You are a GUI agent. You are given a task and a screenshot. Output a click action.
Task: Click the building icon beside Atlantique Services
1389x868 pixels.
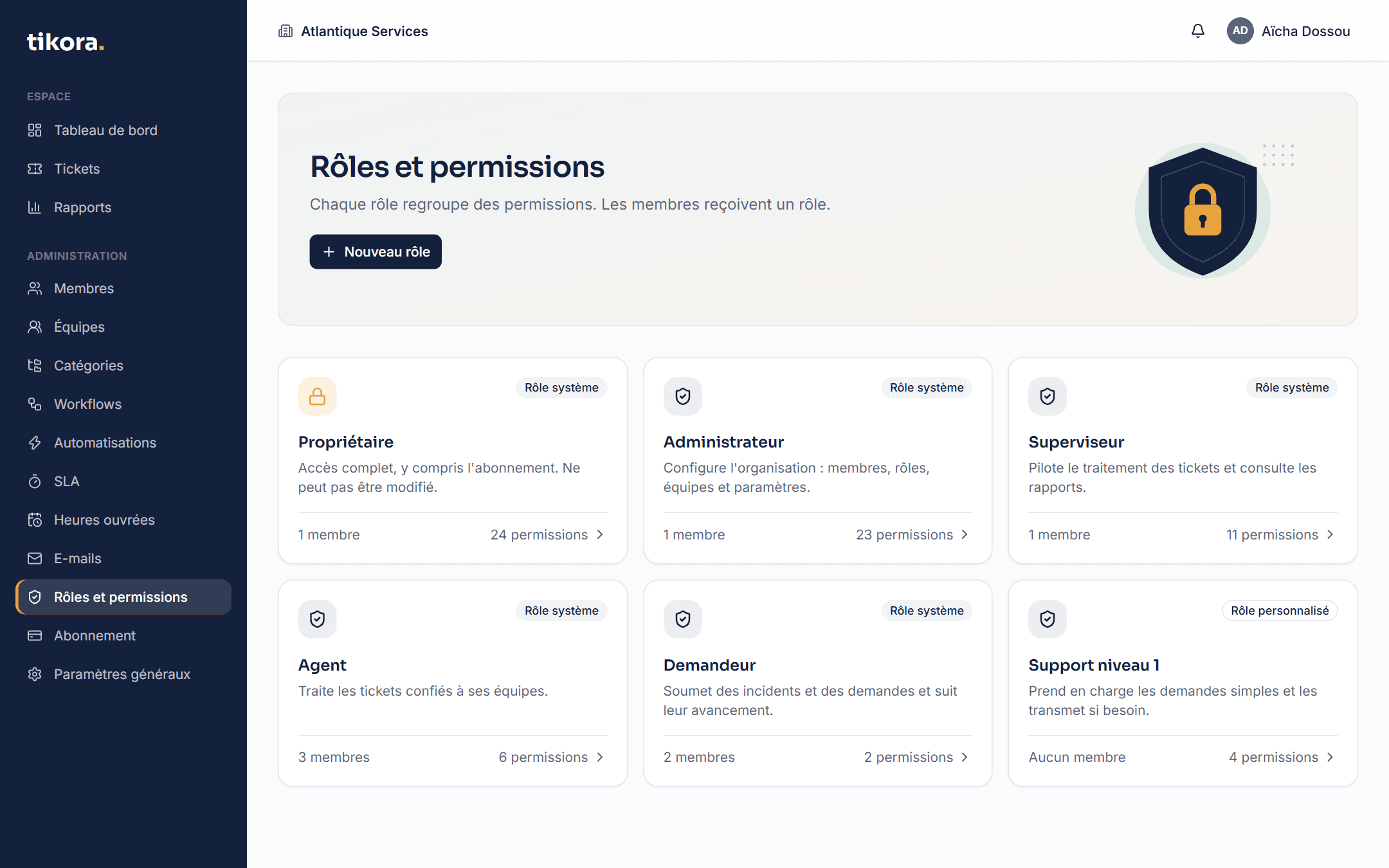pos(286,31)
